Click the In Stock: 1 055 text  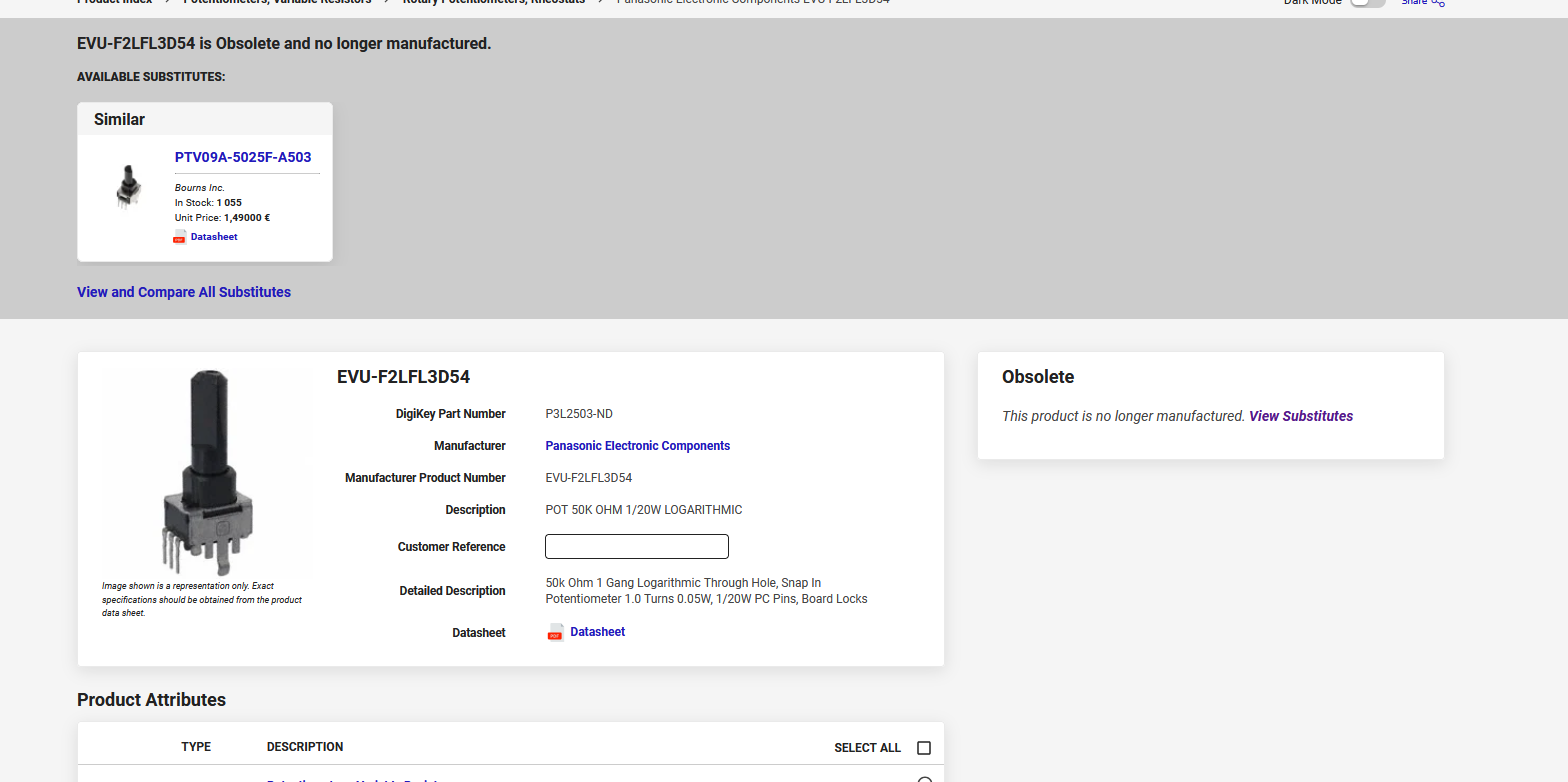pyautogui.click(x=208, y=202)
